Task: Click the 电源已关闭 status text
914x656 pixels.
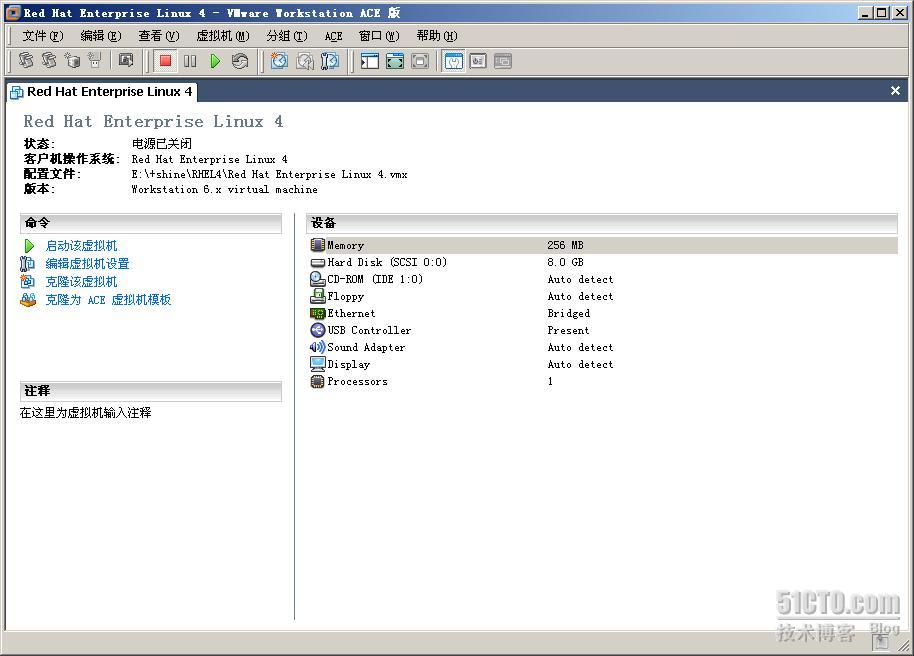Action: click(x=161, y=143)
